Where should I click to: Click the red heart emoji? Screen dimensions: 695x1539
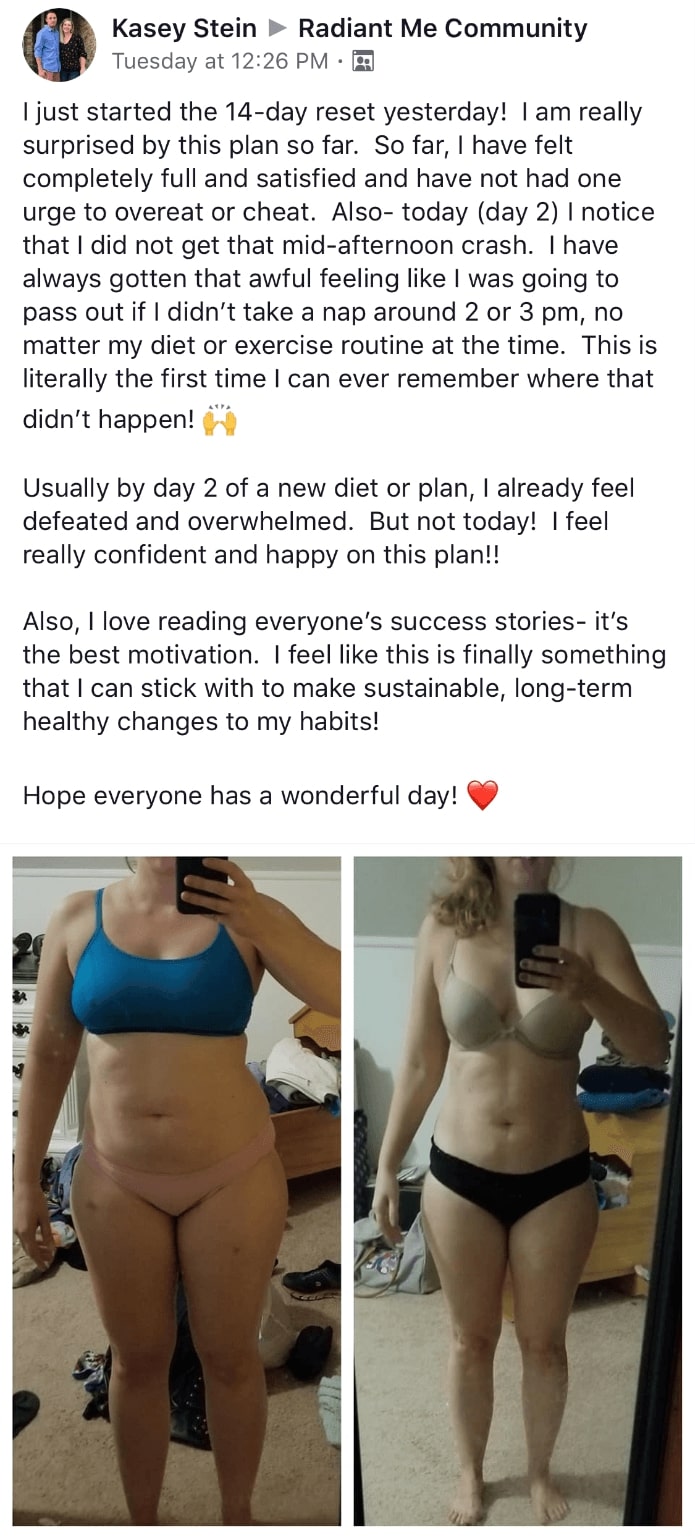[x=482, y=796]
